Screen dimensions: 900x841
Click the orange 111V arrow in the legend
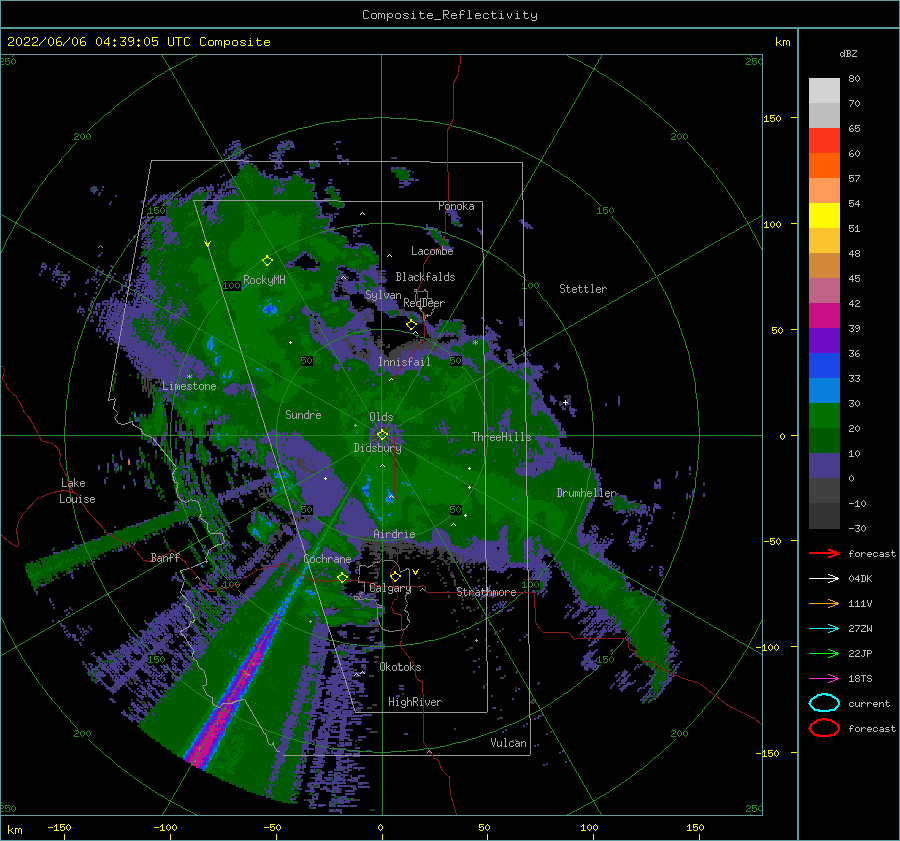824,603
